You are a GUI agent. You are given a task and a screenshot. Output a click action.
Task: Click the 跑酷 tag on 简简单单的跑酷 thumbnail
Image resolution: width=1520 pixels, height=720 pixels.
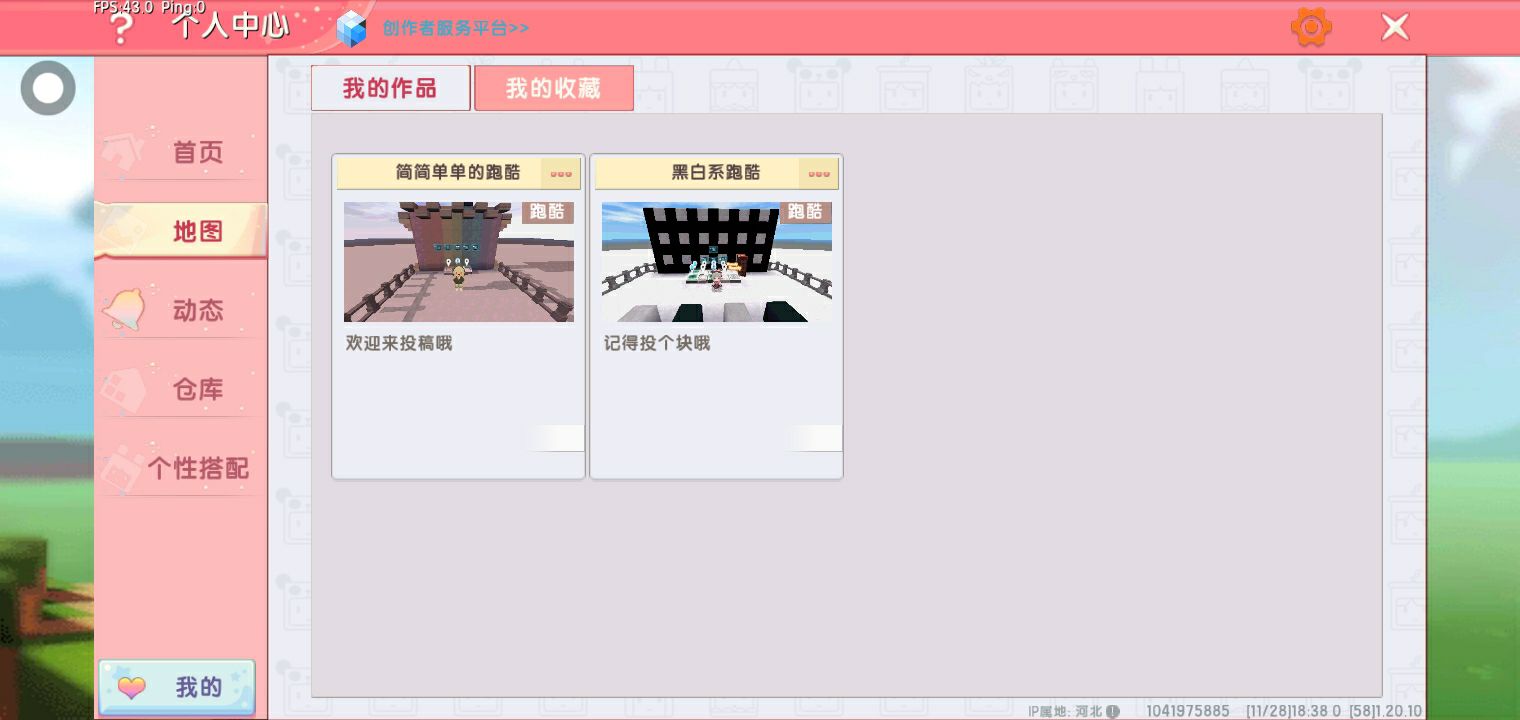point(547,212)
